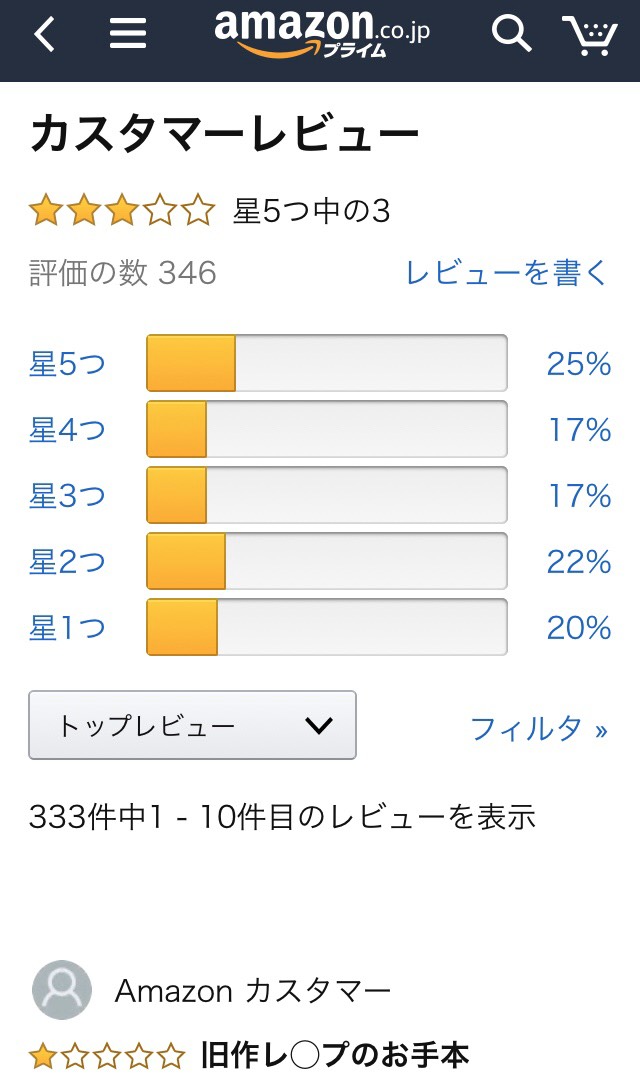Open search with magnifier icon

coord(511,33)
